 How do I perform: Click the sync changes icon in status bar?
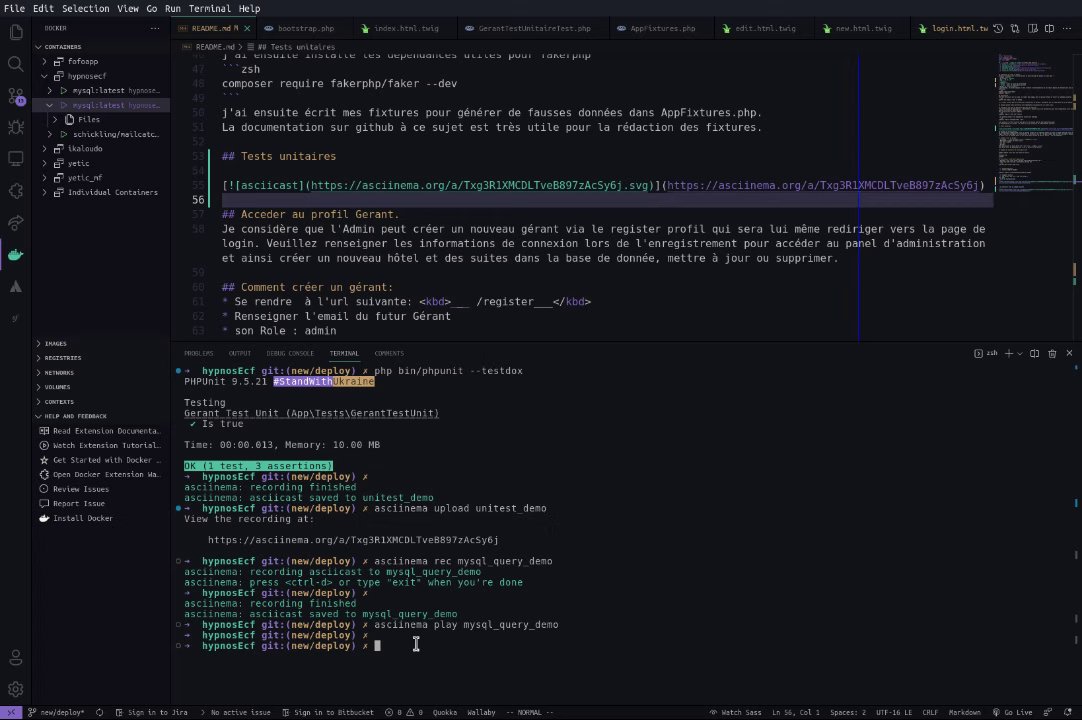99,712
